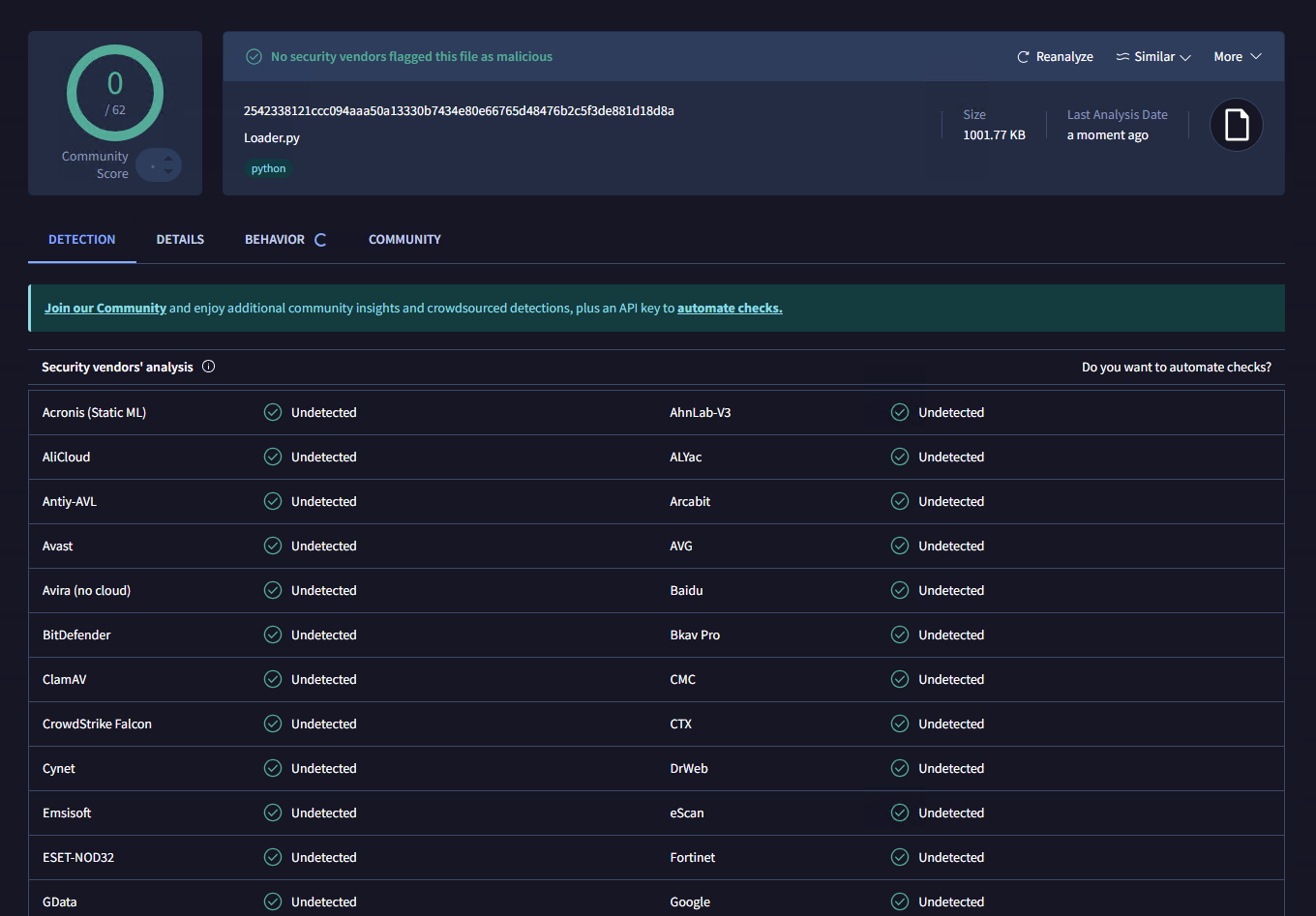Click Do you want to automate checks?

point(1177,368)
